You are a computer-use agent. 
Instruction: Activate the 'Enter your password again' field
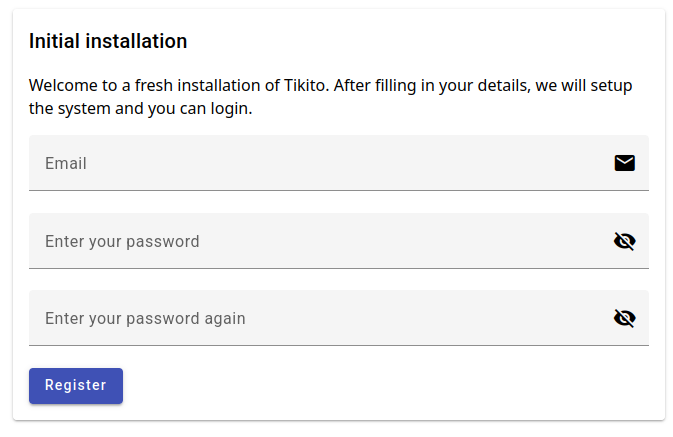pyautogui.click(x=339, y=318)
